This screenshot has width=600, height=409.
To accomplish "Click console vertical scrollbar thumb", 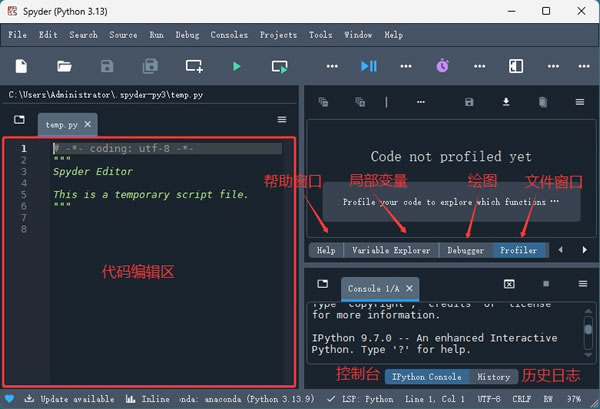I will point(588,329).
